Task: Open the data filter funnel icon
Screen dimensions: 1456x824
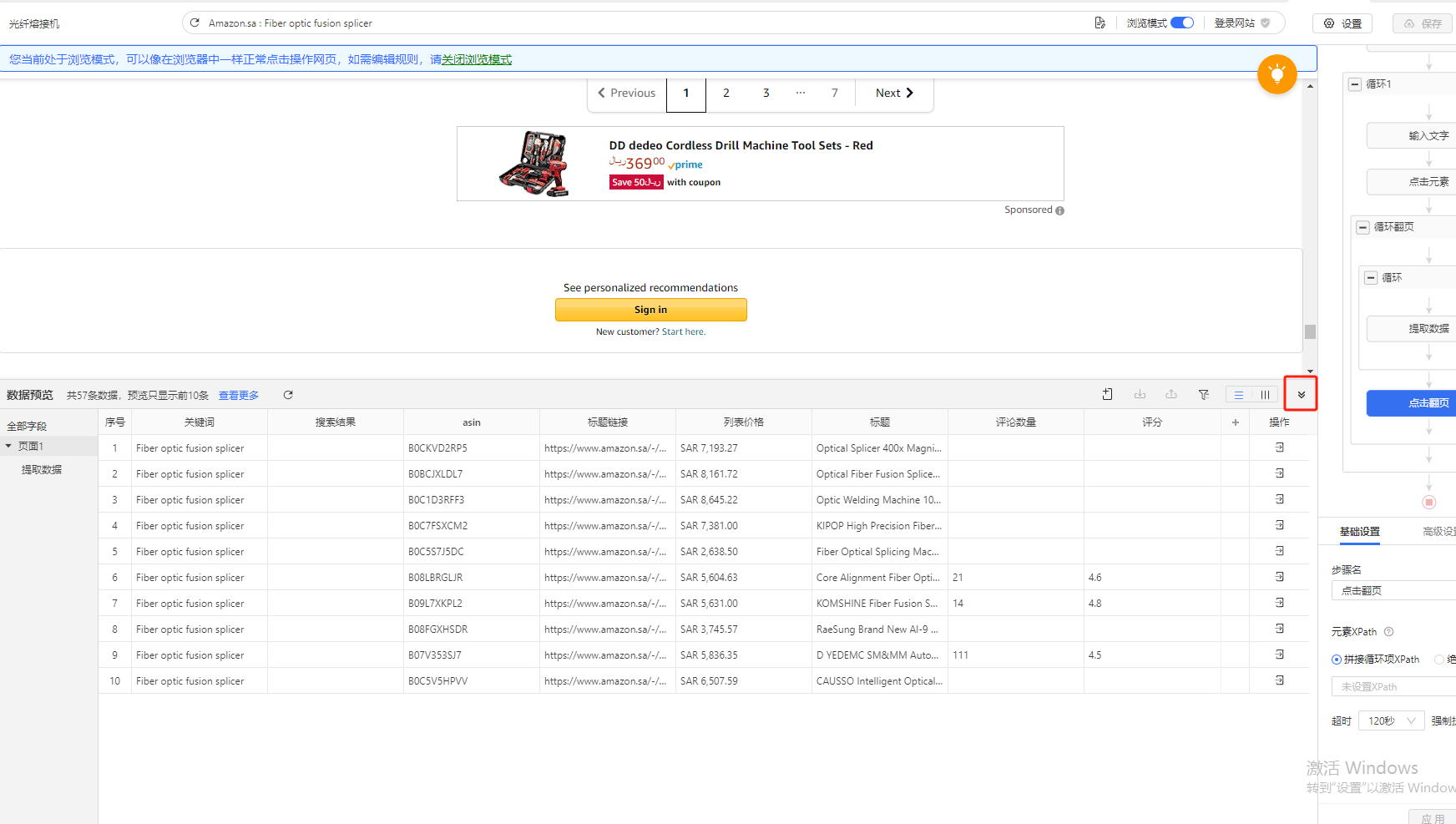Action: click(1204, 394)
